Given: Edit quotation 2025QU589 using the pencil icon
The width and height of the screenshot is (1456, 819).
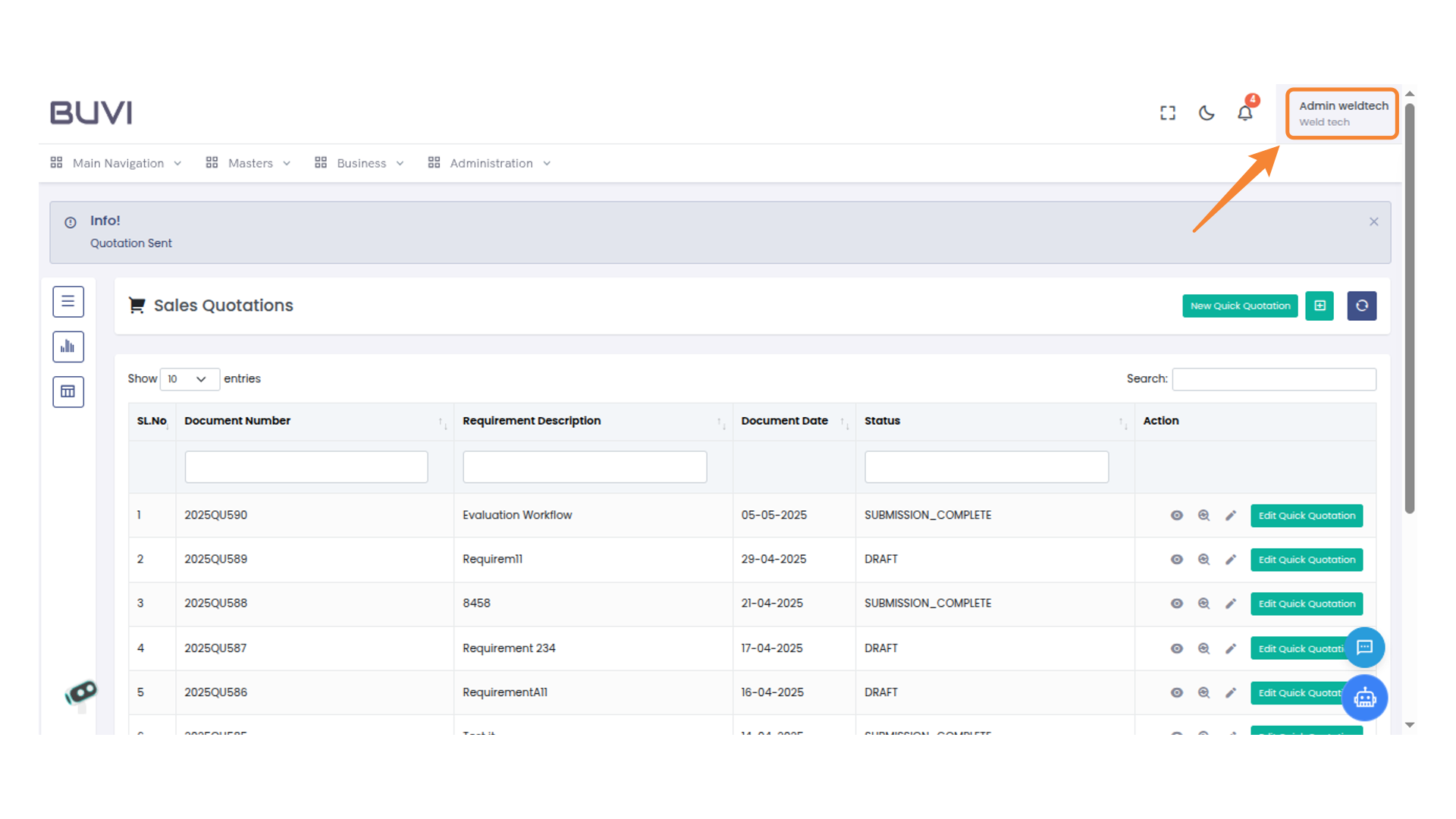Looking at the screenshot, I should click(1231, 559).
